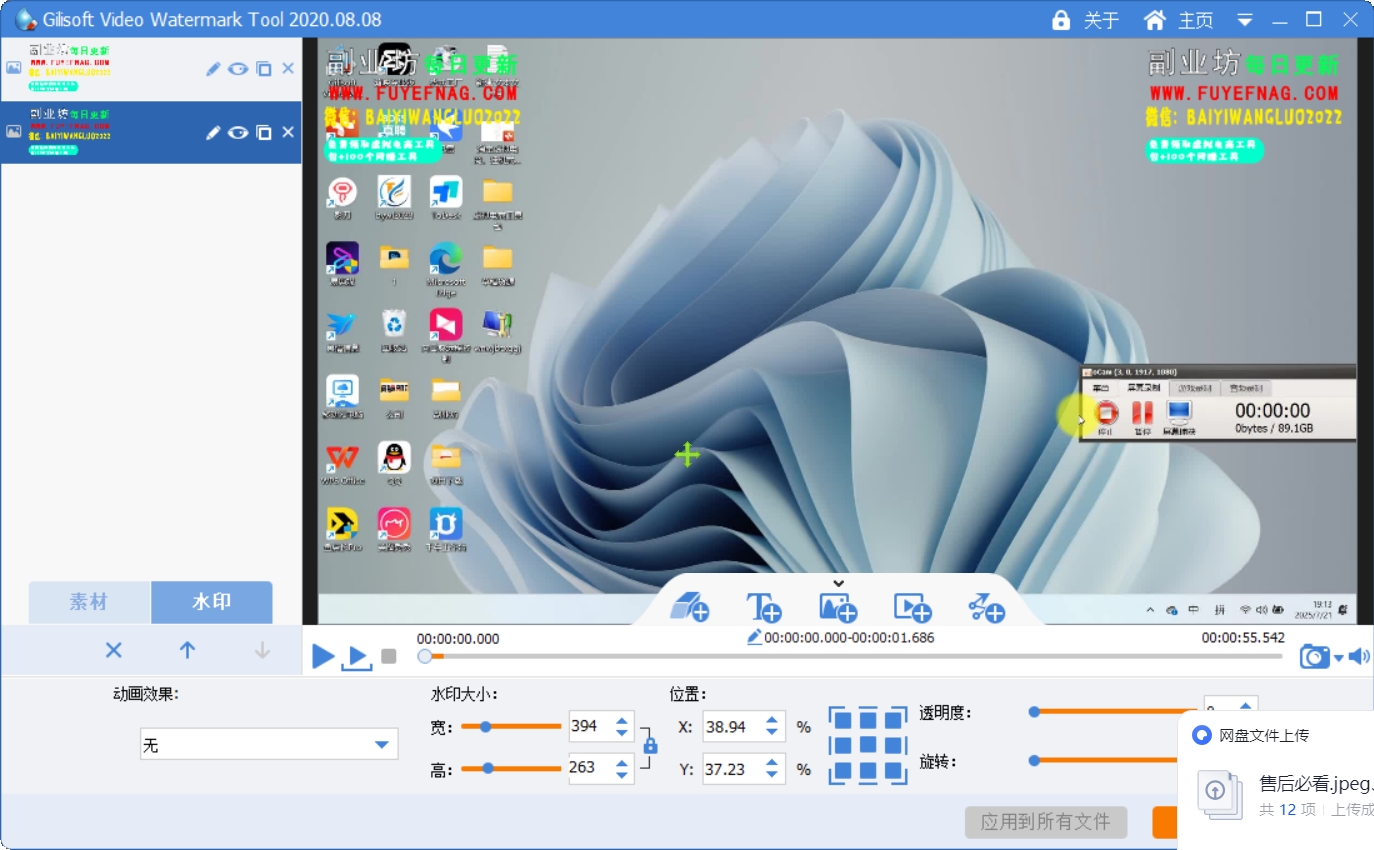Align watermark to top-right in position grid
Image resolution: width=1374 pixels, height=850 pixels.
[894, 720]
